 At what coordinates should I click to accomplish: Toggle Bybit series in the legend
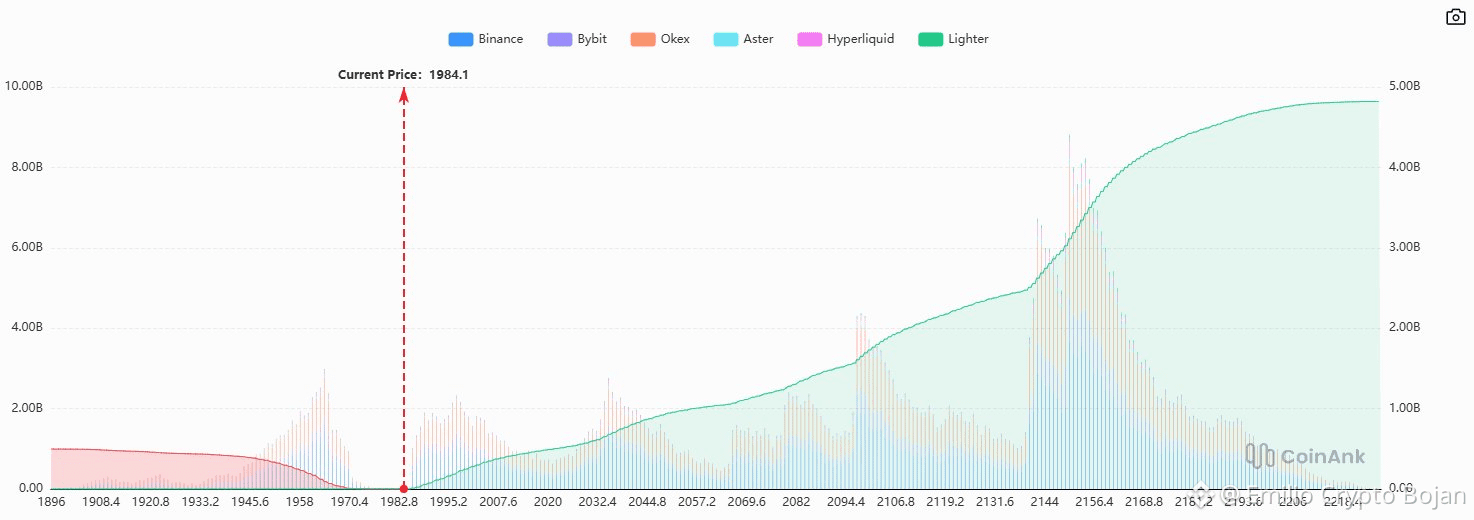tap(577, 39)
